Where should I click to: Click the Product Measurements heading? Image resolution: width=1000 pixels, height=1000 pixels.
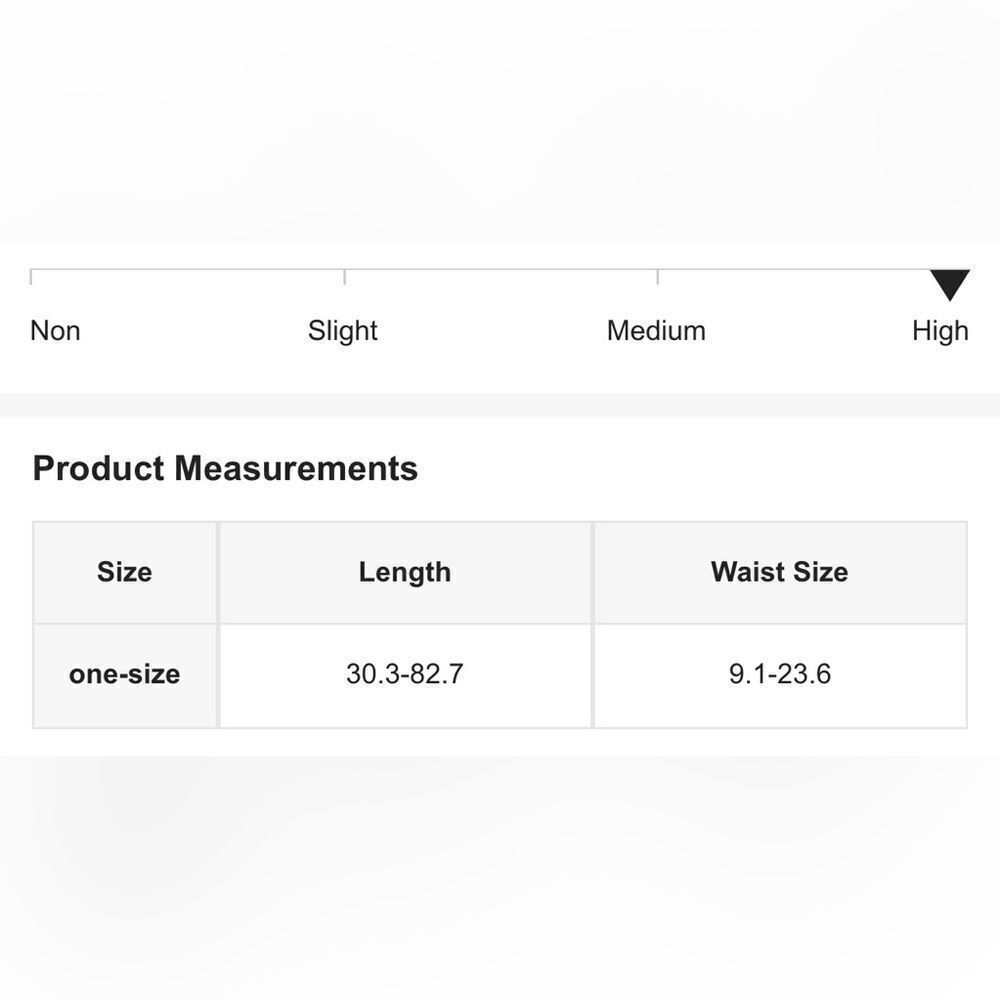point(225,468)
